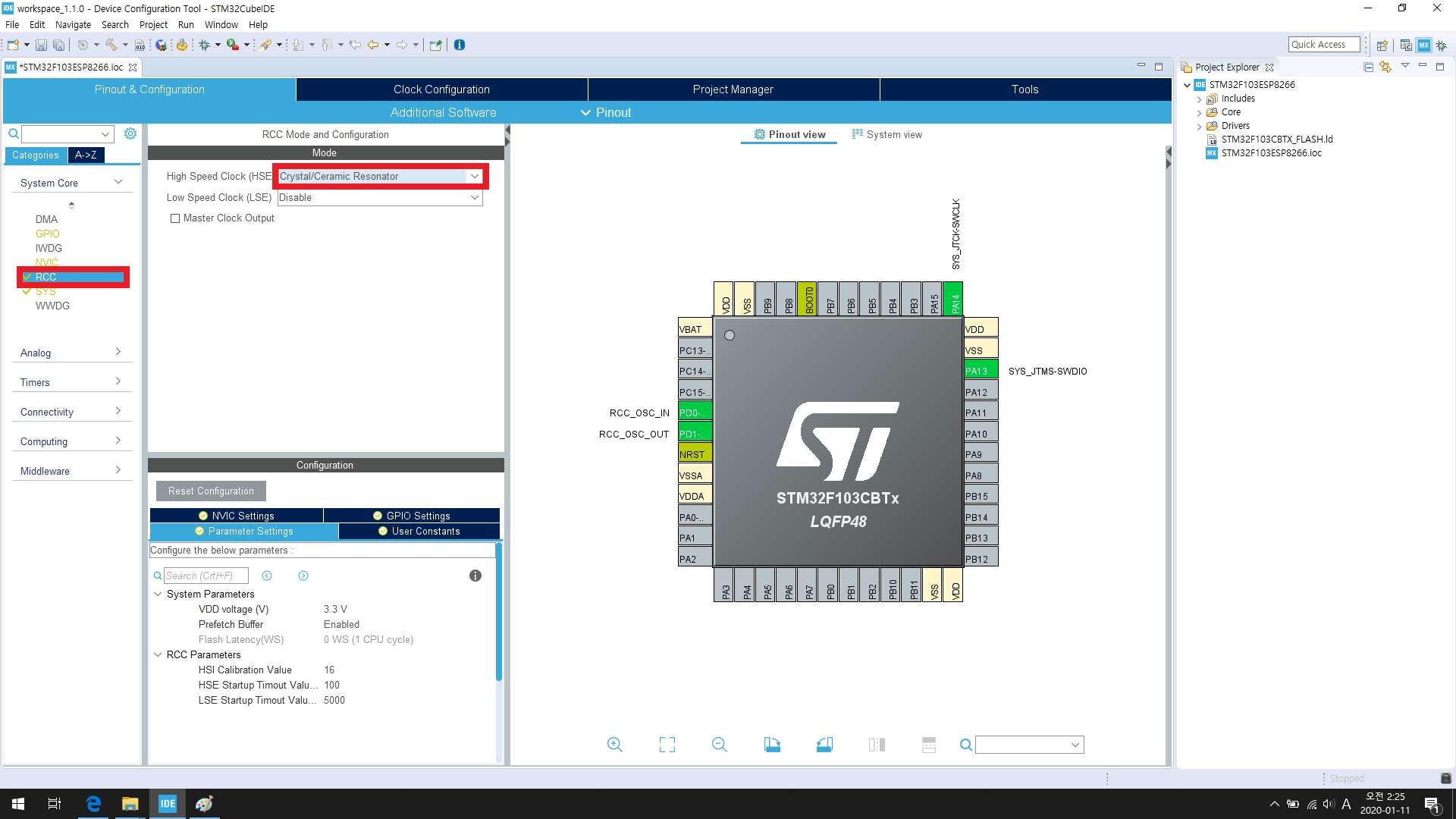Expand the Connectivity category
Viewport: 1456px width, 819px height.
(71, 412)
